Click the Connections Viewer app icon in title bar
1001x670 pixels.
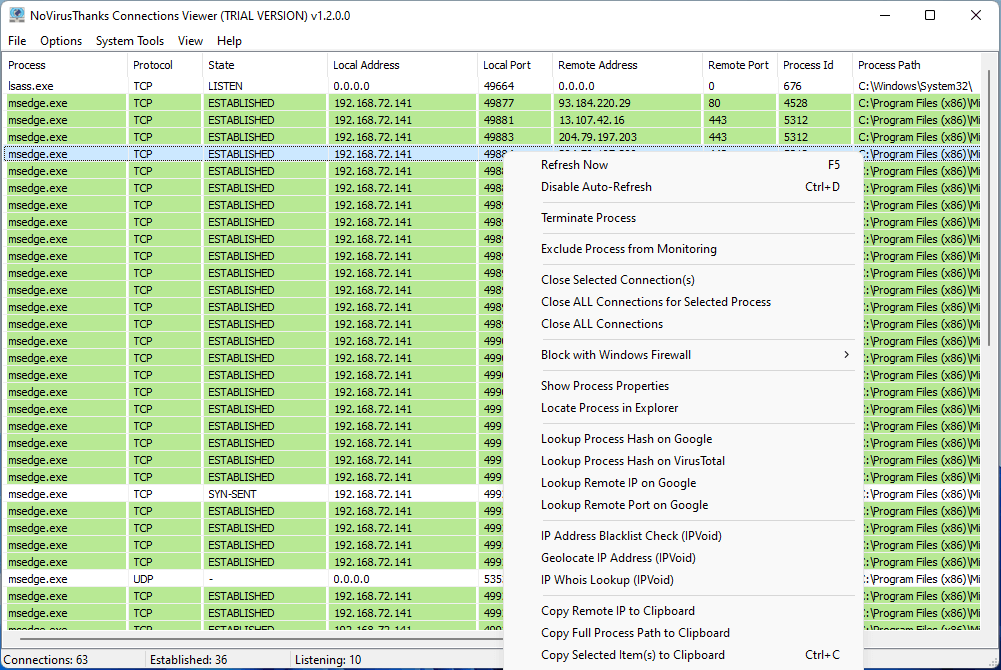pos(17,15)
